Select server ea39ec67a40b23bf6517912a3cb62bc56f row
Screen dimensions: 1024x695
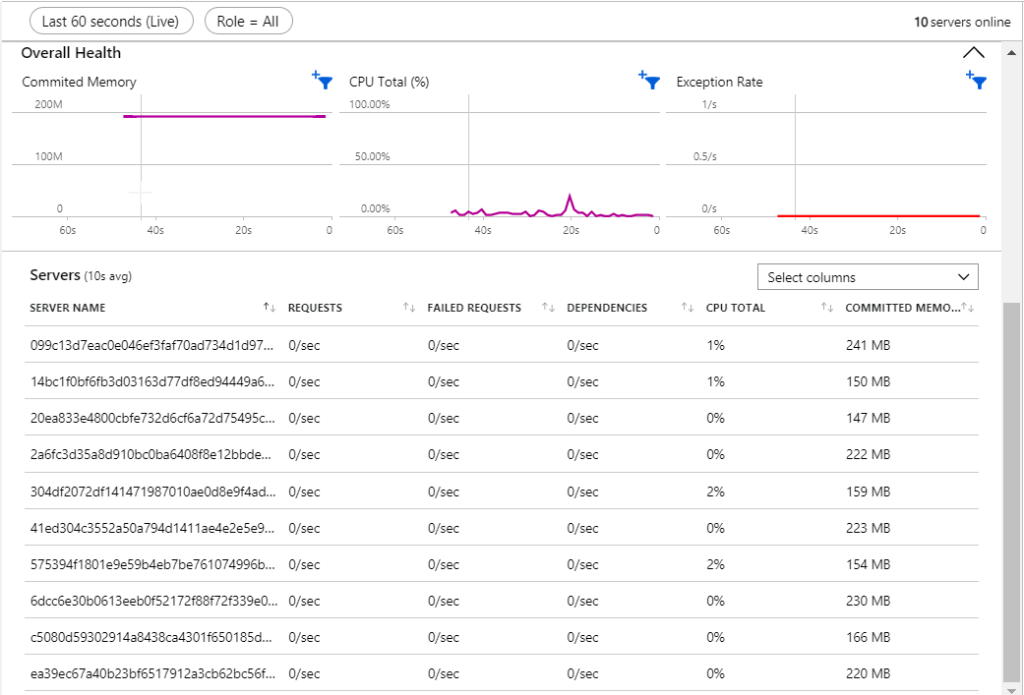coord(150,673)
